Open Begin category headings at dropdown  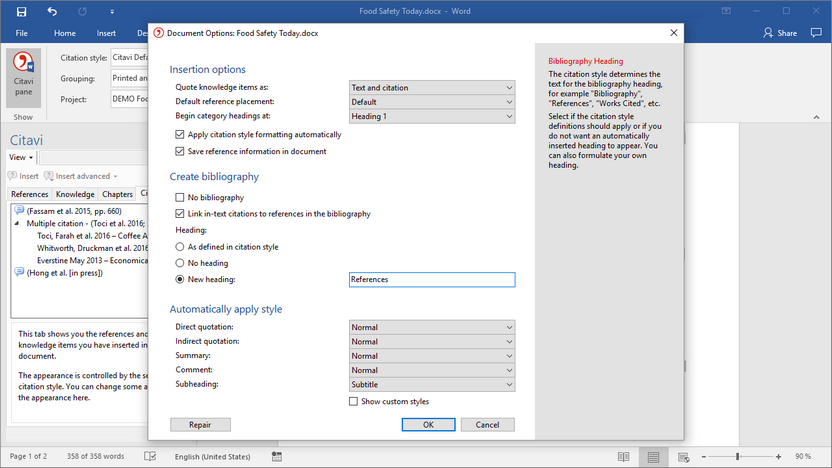[432, 116]
